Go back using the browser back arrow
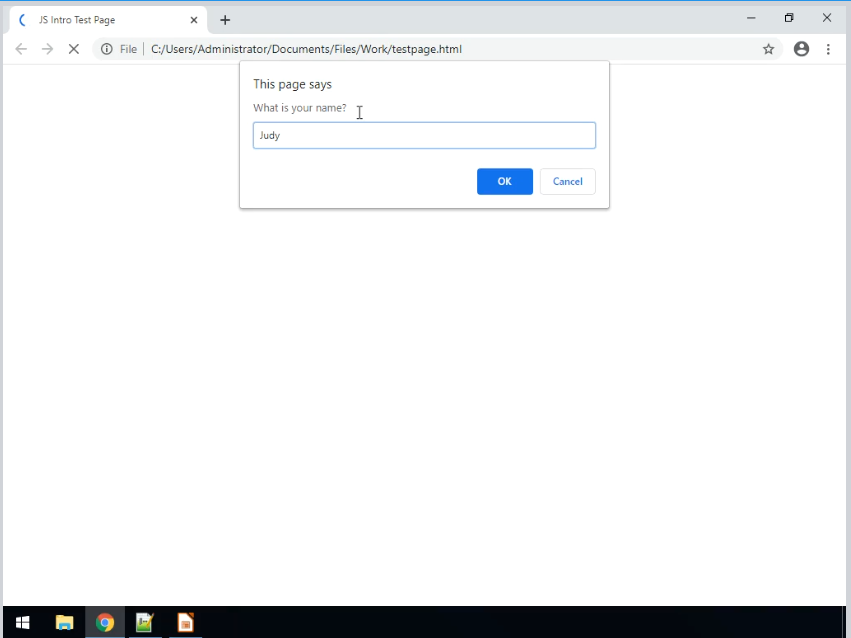The image size is (851, 638). [x=21, y=49]
